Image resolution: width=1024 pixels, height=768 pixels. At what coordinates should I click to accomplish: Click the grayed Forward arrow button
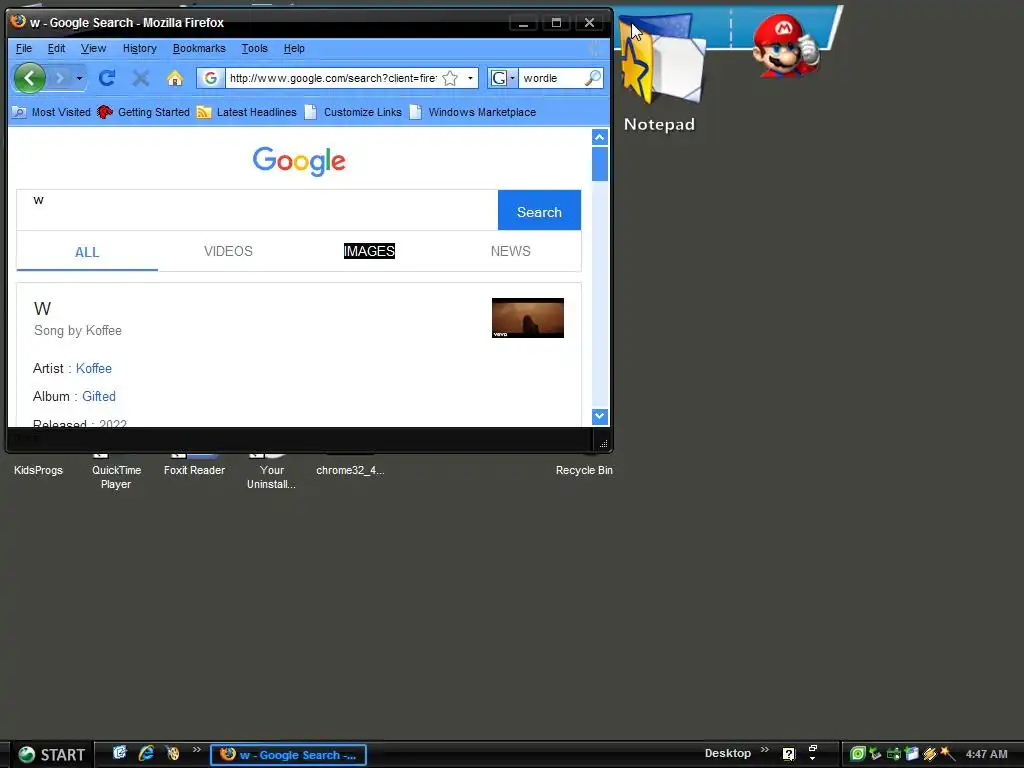tap(60, 78)
